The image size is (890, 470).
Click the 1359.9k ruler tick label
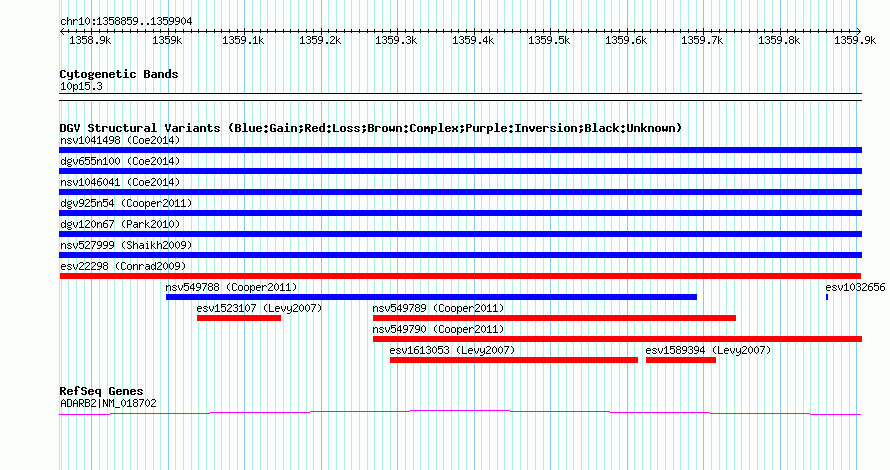855,40
